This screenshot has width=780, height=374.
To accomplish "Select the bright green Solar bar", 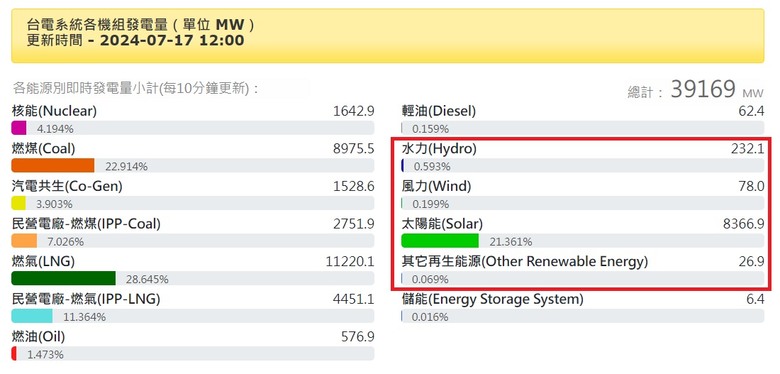I will pos(440,241).
